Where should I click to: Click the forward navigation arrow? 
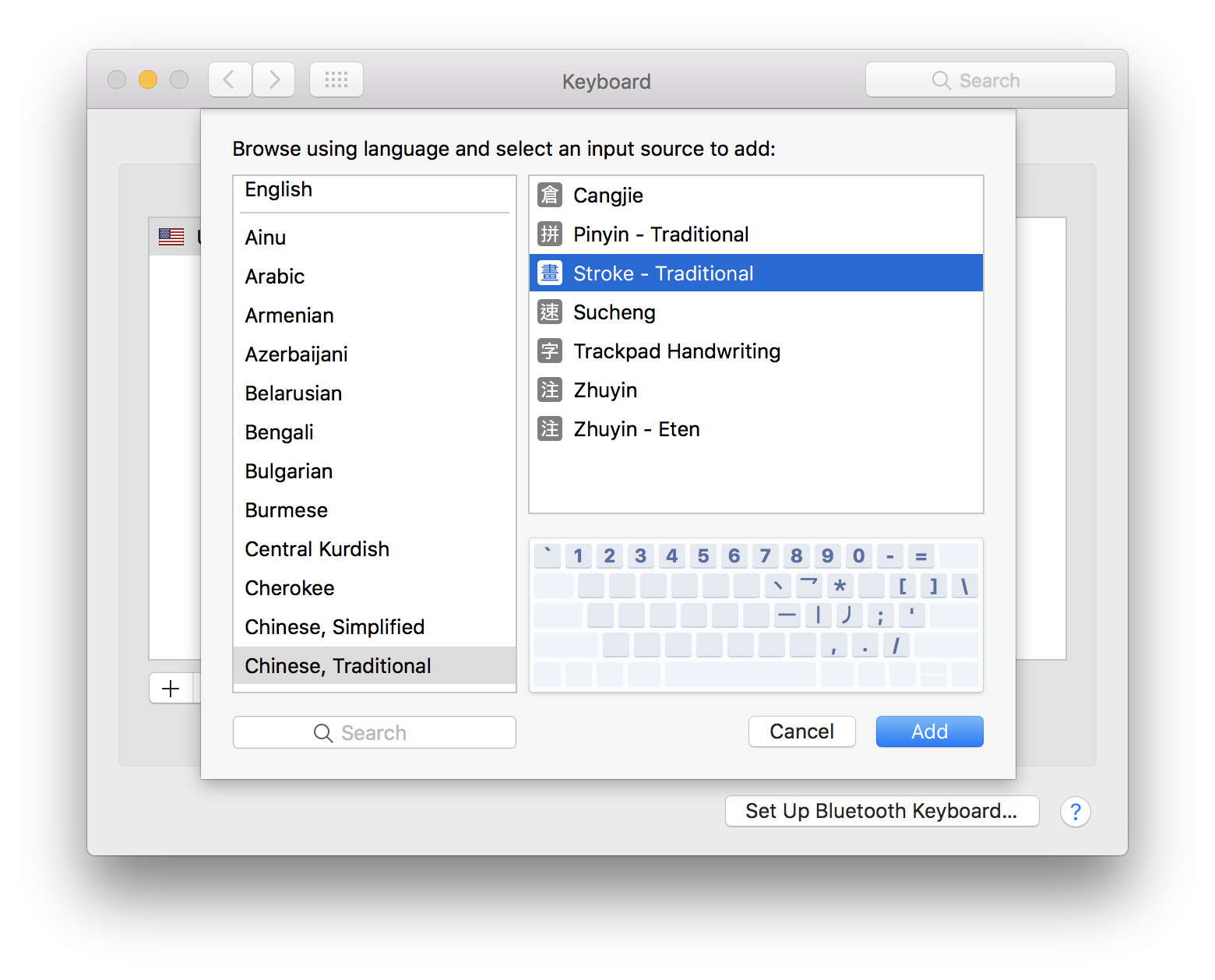pos(273,79)
